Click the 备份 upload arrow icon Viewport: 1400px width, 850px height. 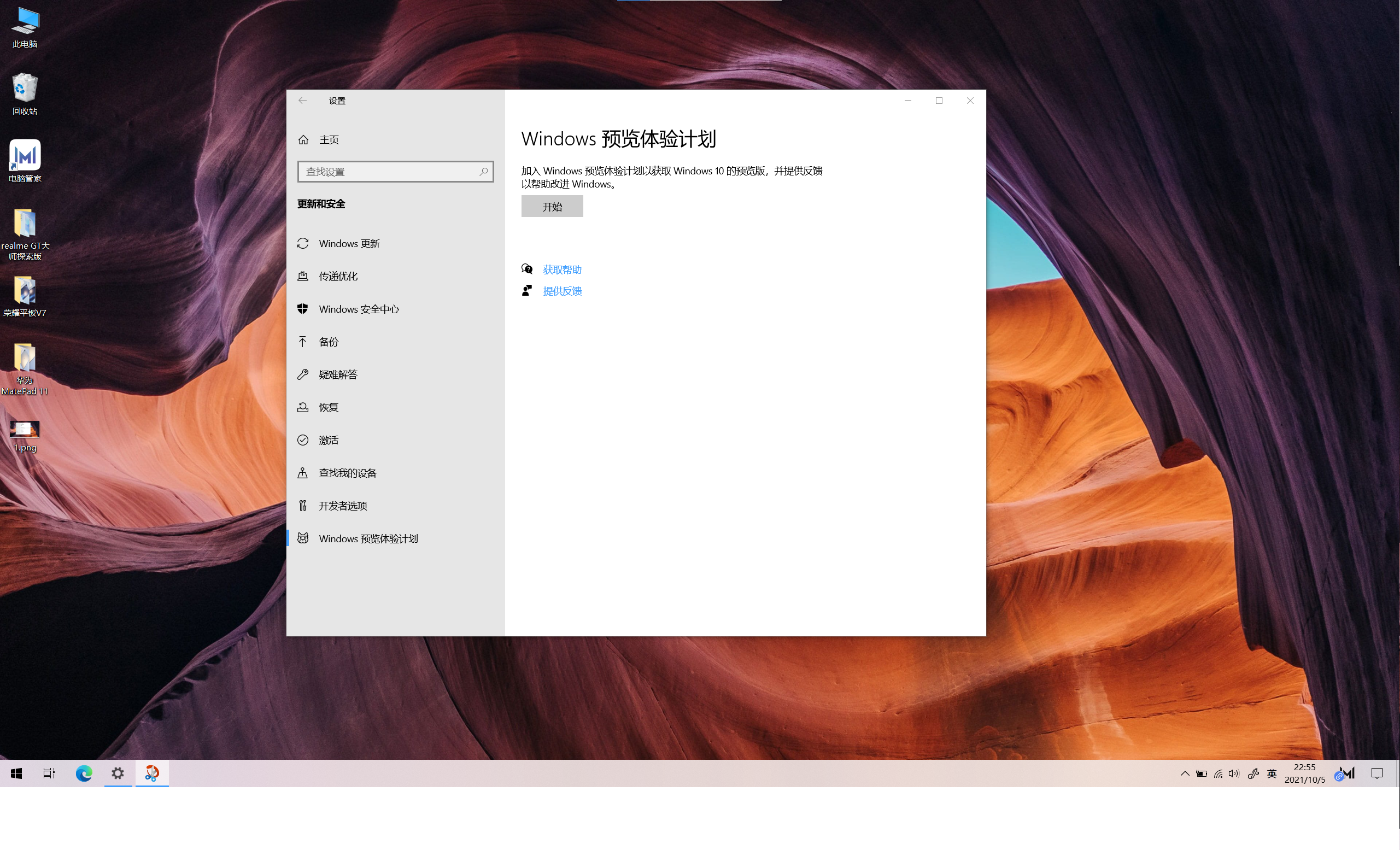pyautogui.click(x=303, y=342)
